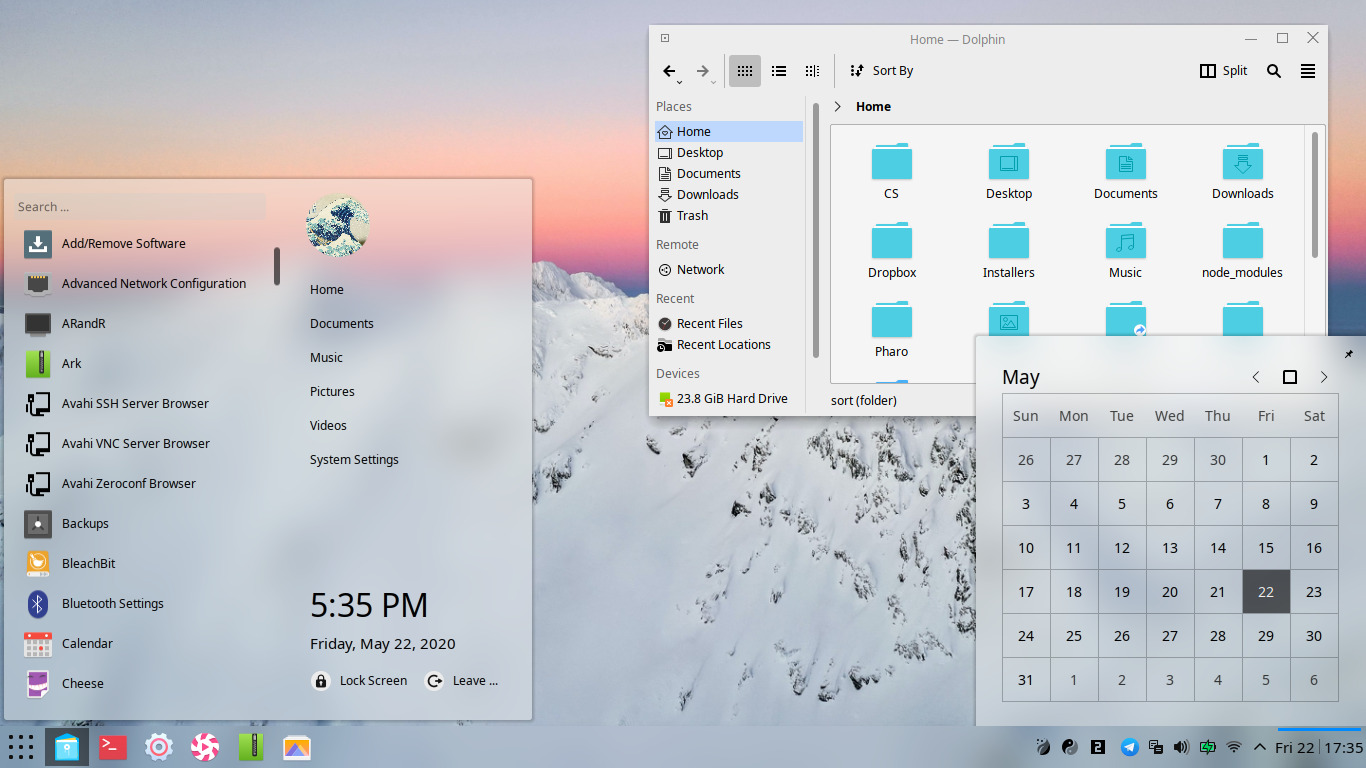Screen dimensions: 1366x768
Task: Expand the breadcrumb arrow before Home
Action: [837, 106]
